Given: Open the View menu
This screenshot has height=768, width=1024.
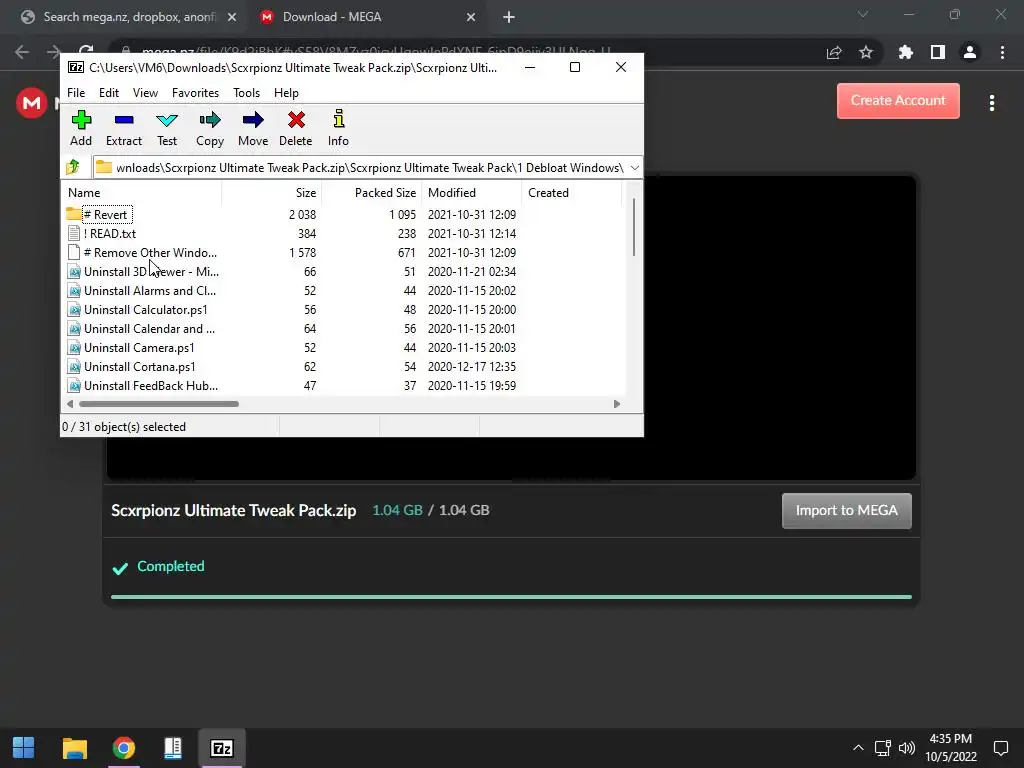Looking at the screenshot, I should (x=145, y=93).
